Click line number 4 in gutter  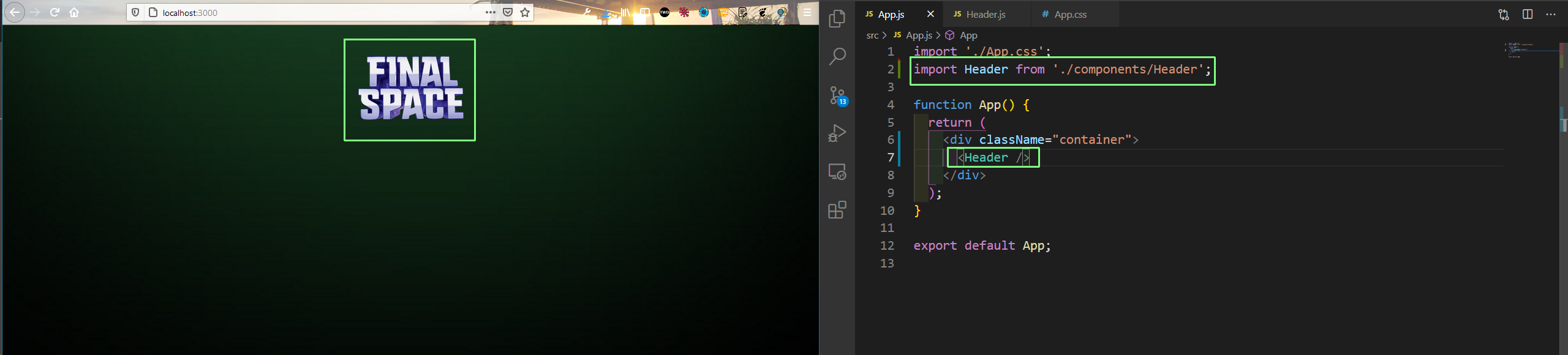[x=891, y=105]
